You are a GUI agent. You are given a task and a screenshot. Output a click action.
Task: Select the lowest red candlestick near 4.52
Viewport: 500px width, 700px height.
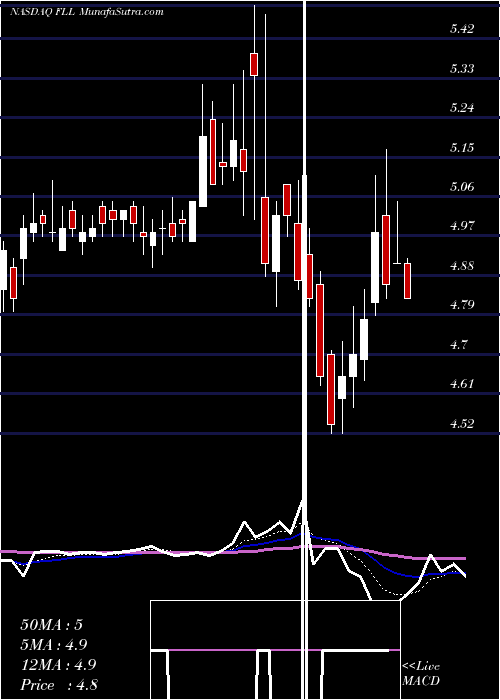(331, 389)
